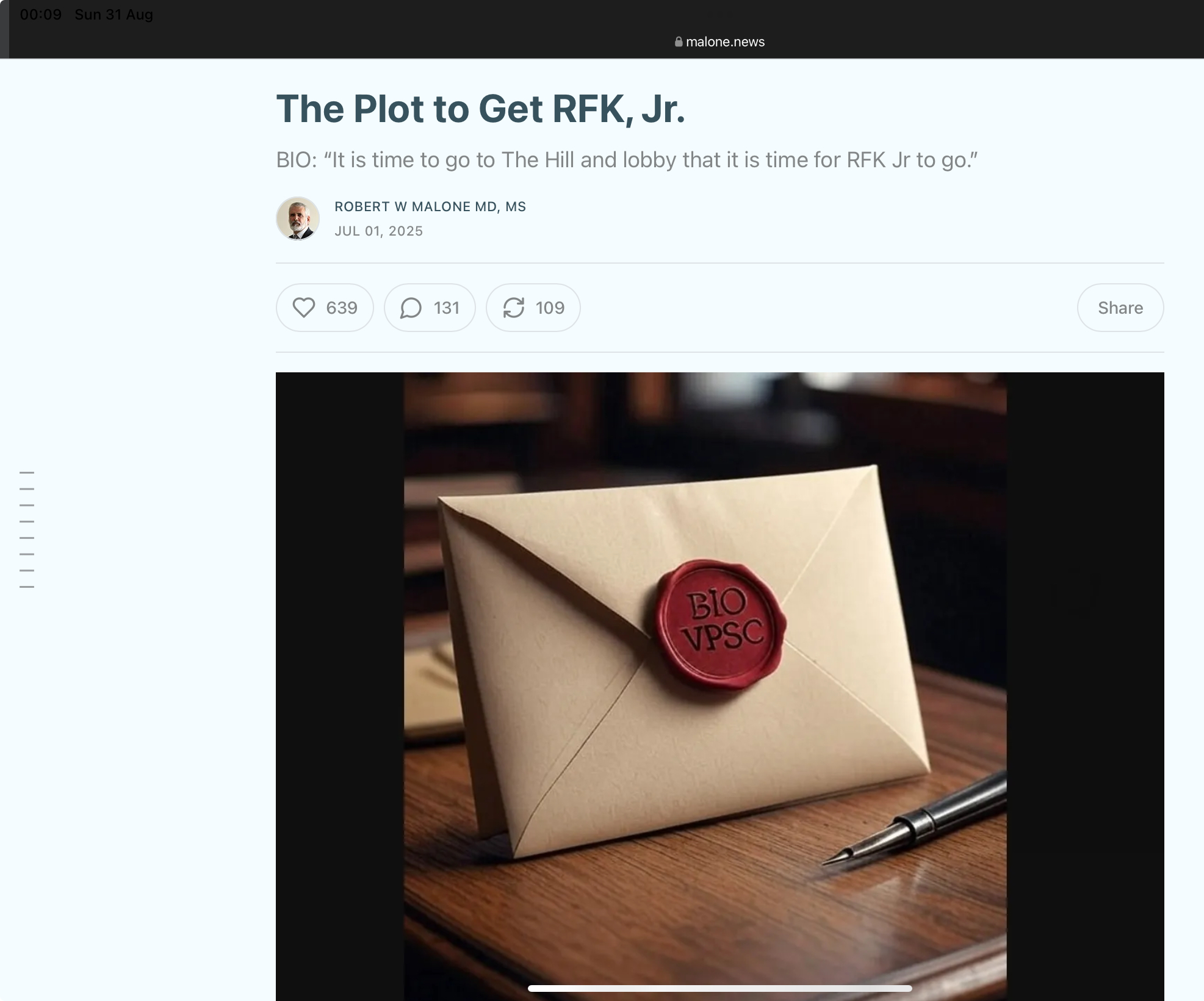Viewport: 1204px width, 1001px height.
Task: Select the malone.news address field
Action: click(x=720, y=42)
